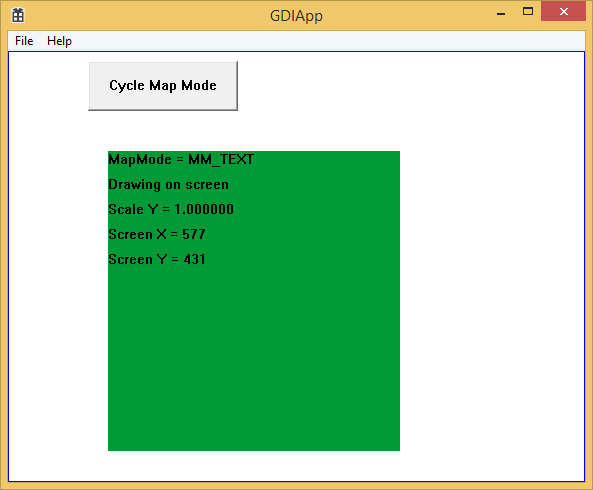Close the GDIApp window
This screenshot has height=490, width=593.
point(564,12)
